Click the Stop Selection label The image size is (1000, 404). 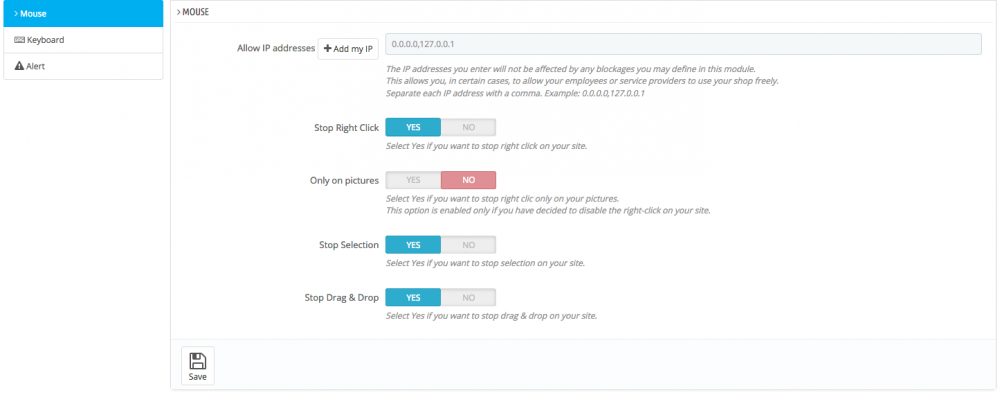(x=349, y=245)
